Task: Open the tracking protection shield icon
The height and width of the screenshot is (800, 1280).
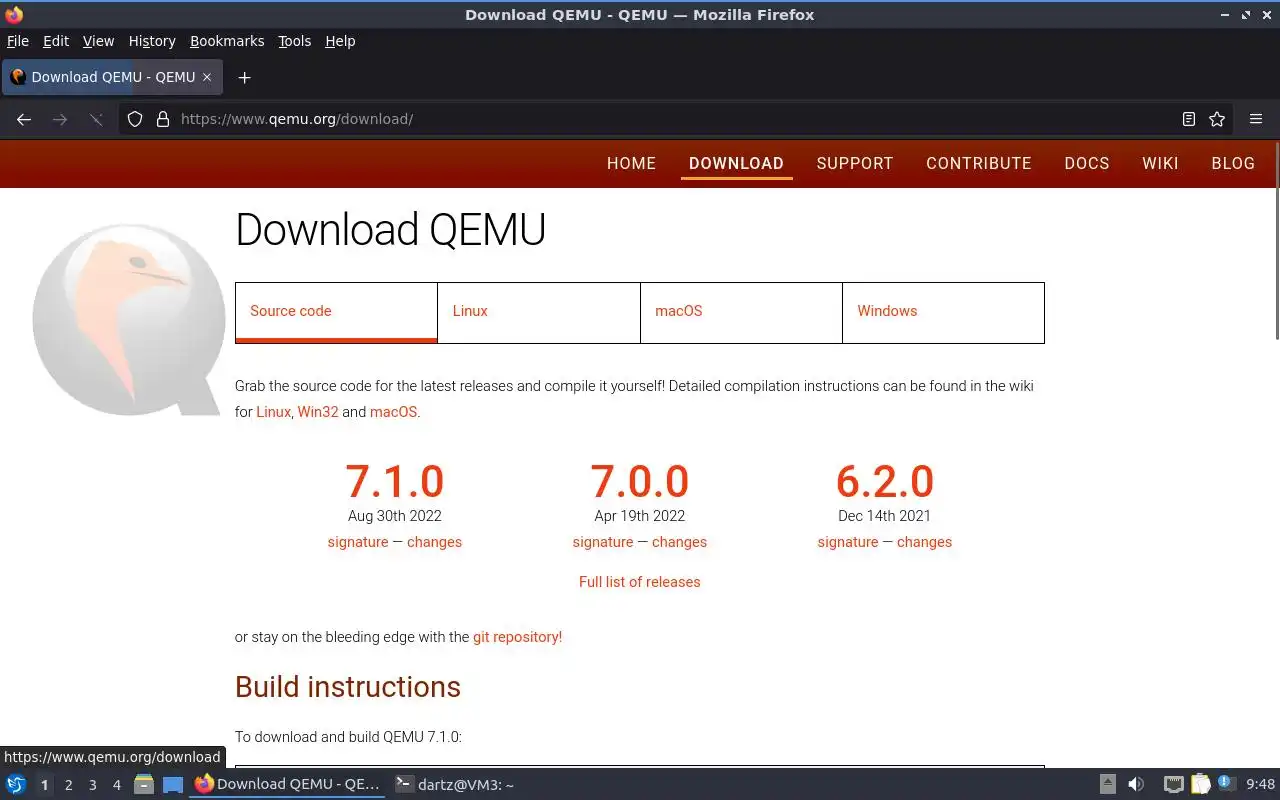Action: [135, 119]
